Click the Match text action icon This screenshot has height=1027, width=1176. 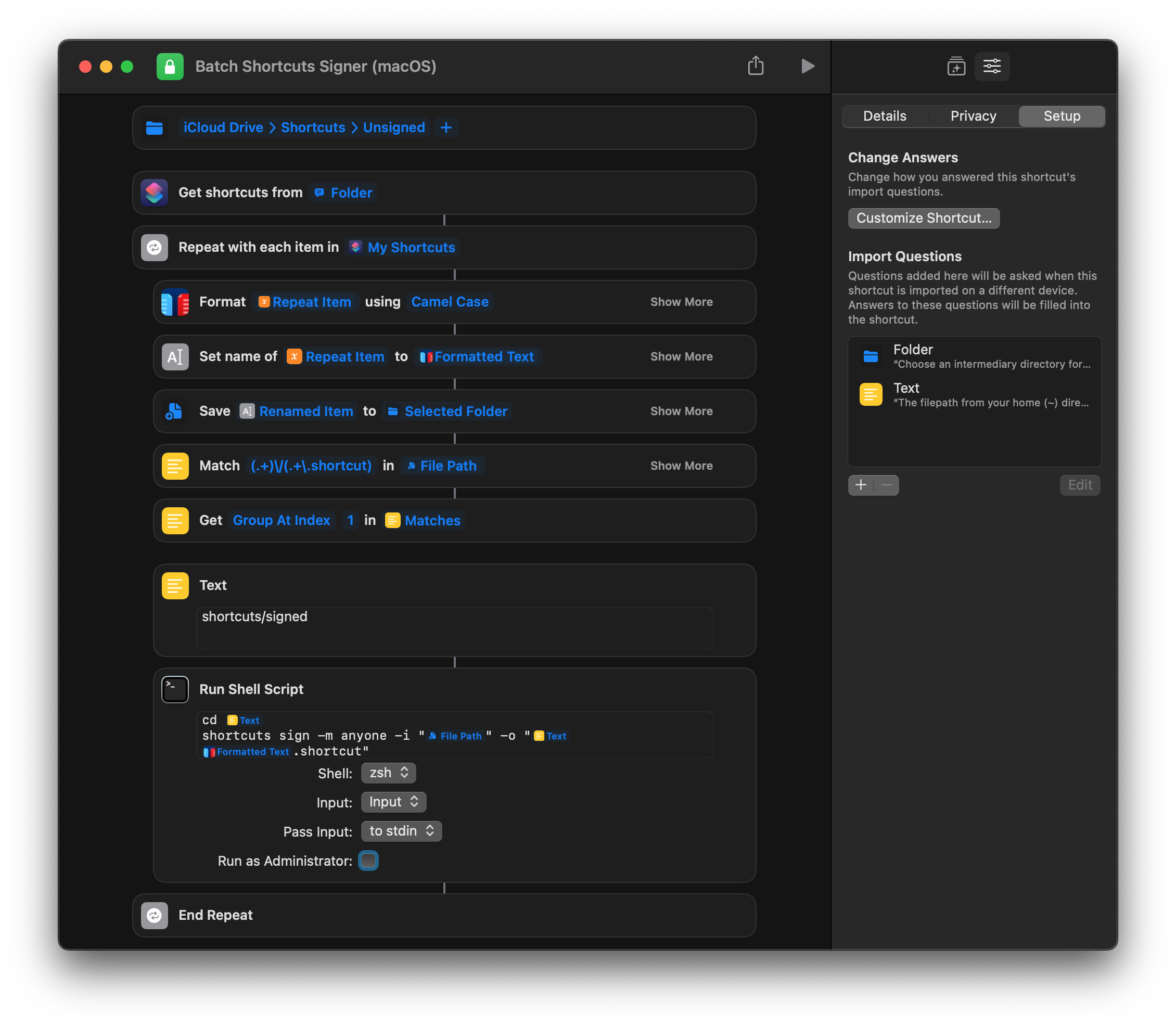[x=175, y=466]
